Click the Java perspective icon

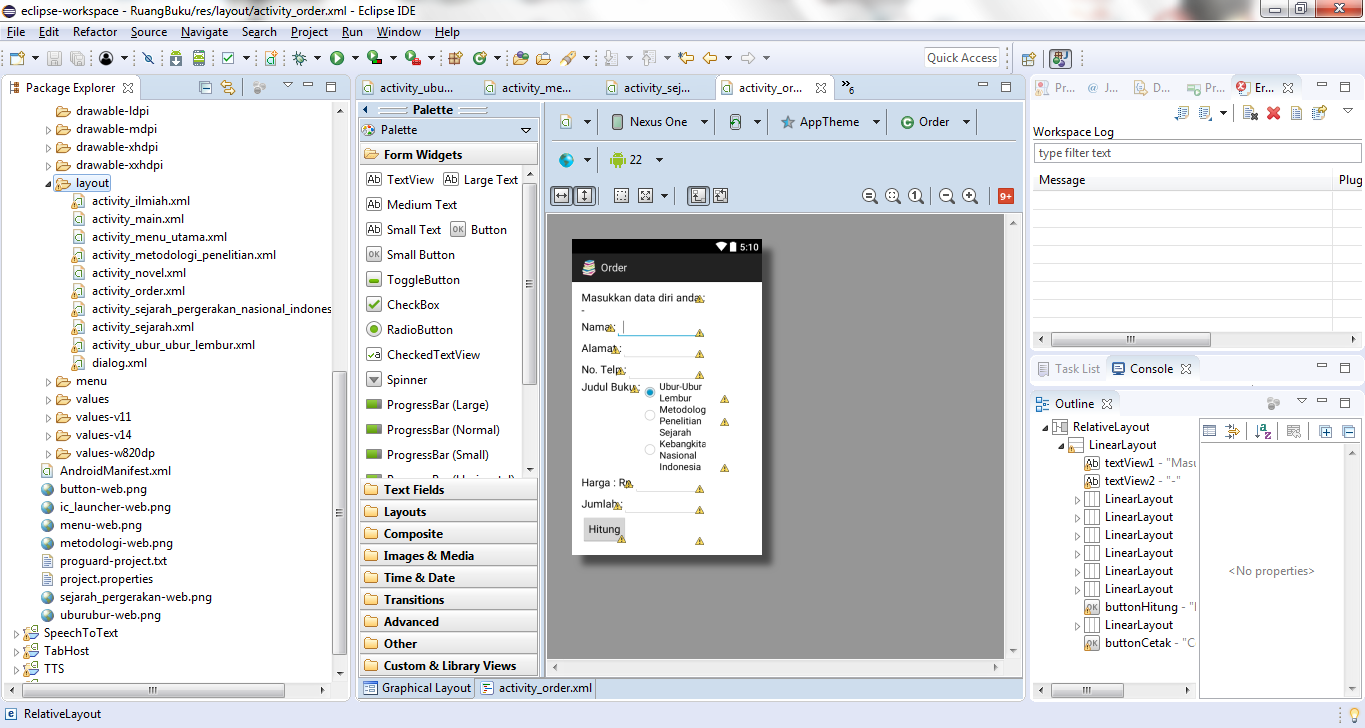point(1061,59)
